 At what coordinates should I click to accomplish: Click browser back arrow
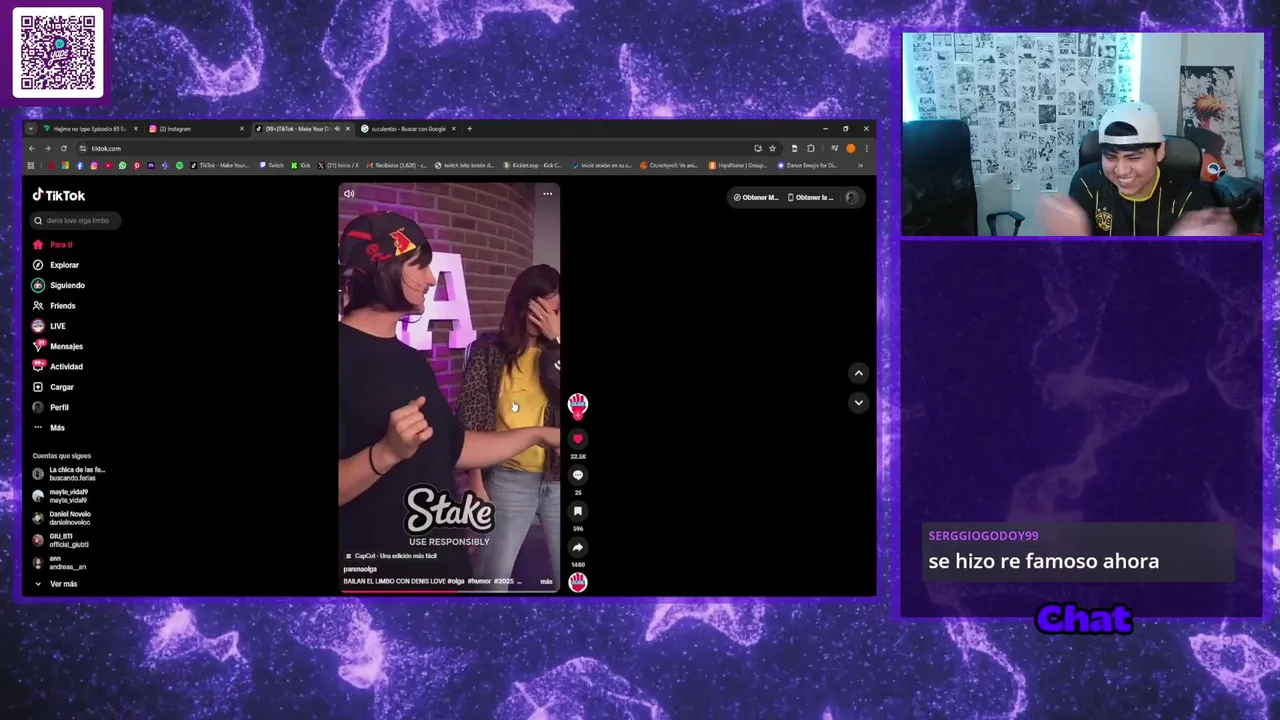(31, 148)
